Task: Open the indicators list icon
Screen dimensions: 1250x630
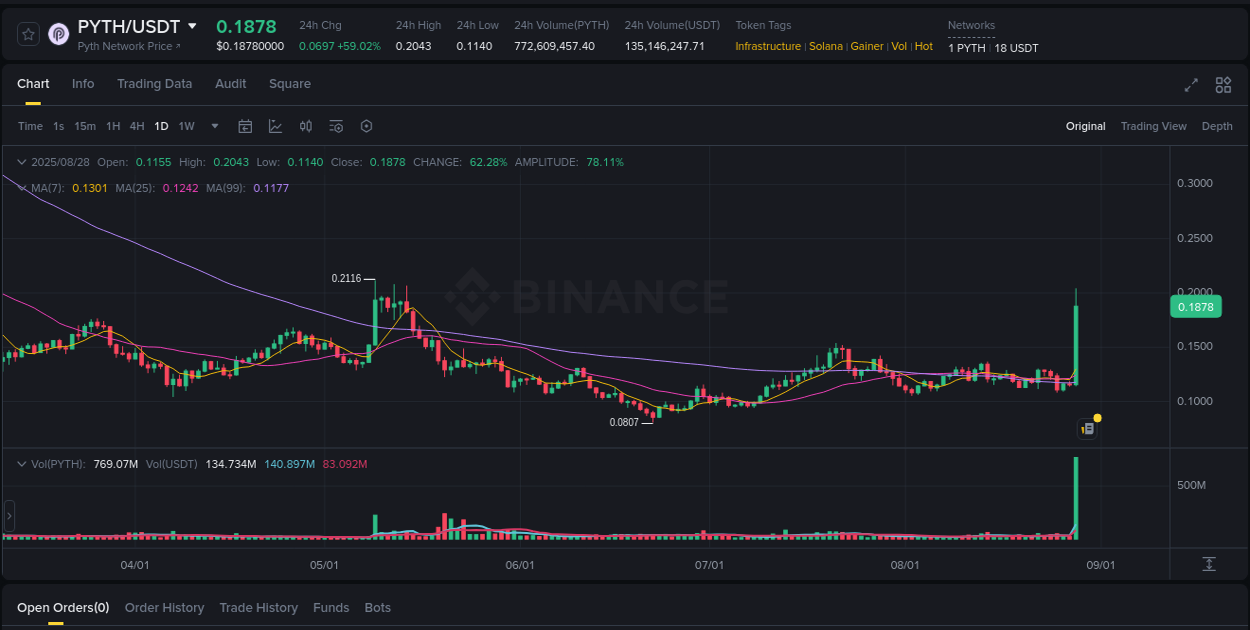Action: coord(336,126)
